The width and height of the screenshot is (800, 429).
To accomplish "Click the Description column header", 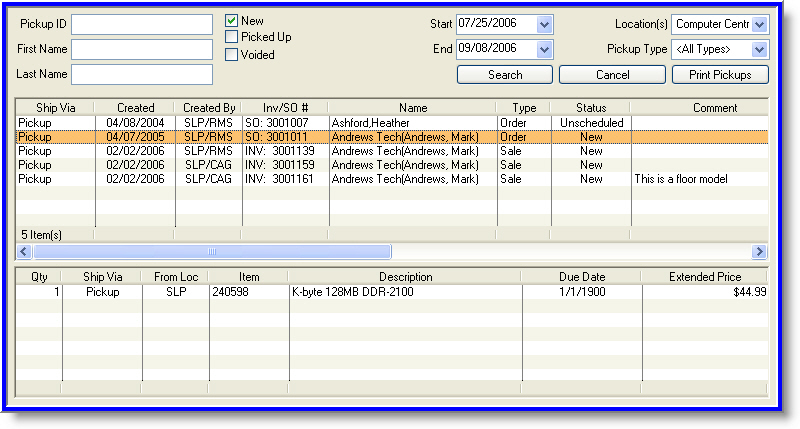I will pos(406,276).
